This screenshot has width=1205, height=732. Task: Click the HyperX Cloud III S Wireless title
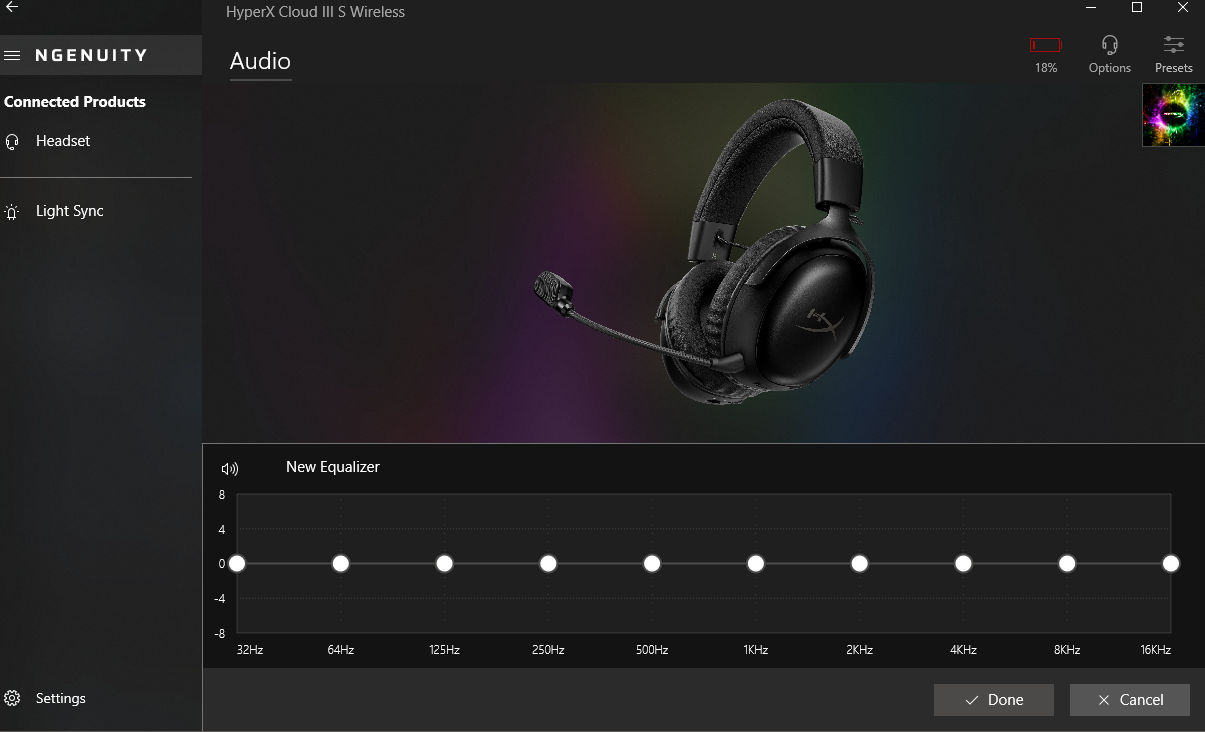316,12
